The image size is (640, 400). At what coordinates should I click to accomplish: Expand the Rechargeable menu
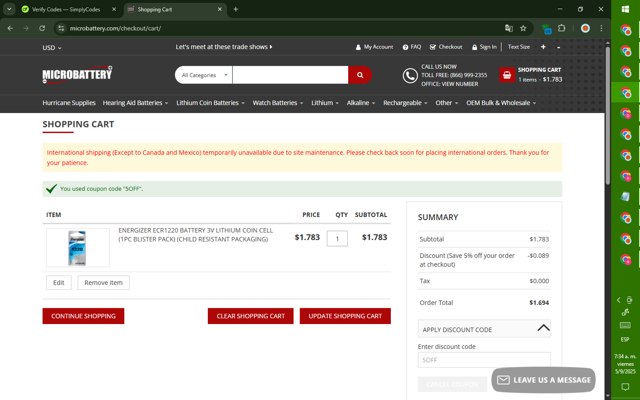point(405,103)
